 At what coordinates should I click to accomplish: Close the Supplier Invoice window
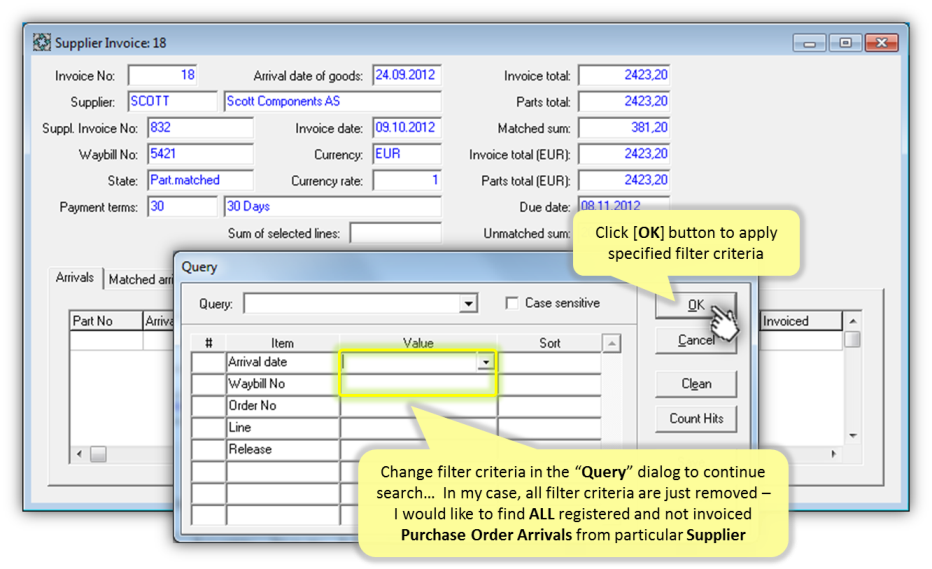(x=881, y=43)
